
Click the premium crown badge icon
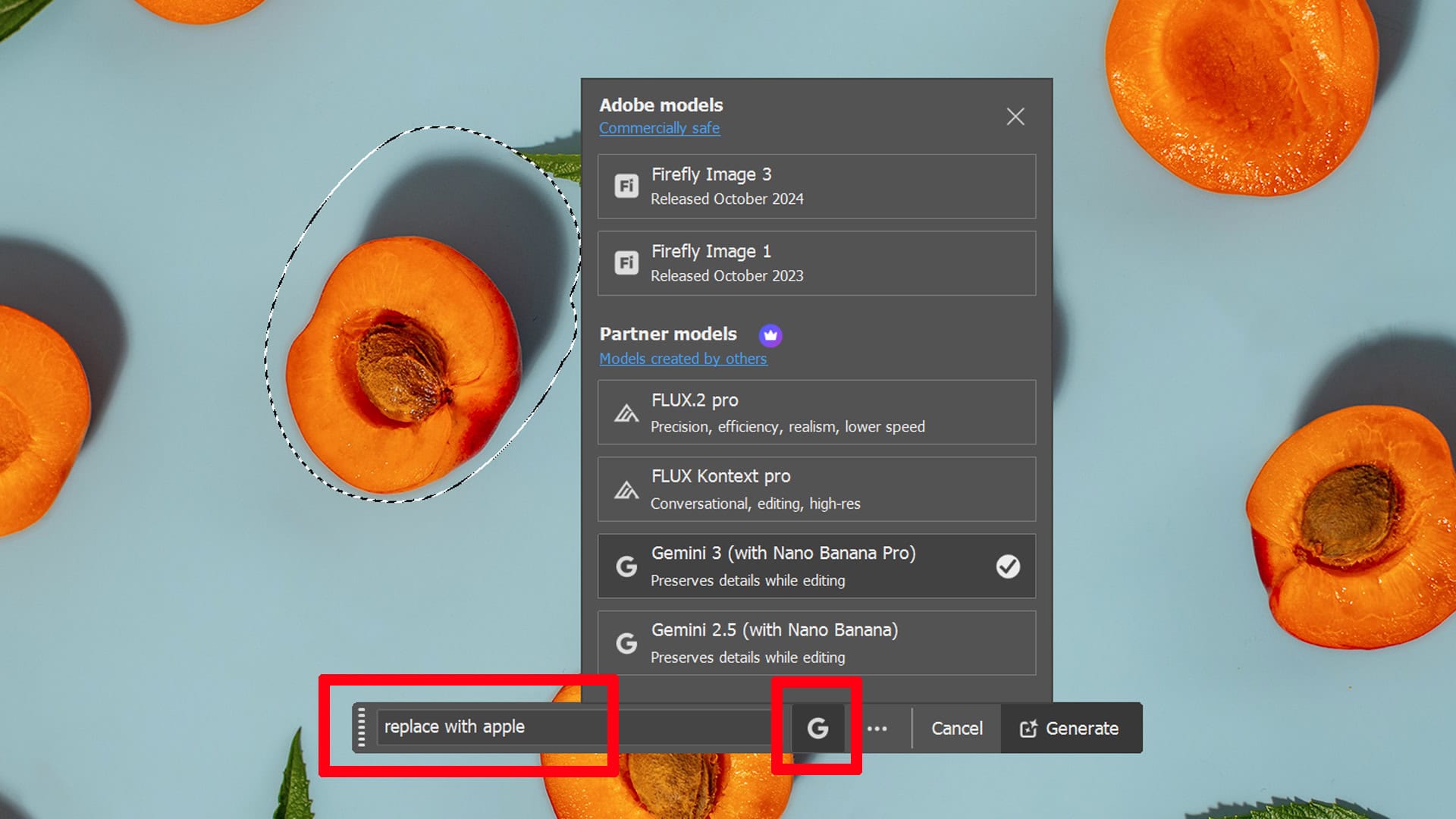[770, 334]
